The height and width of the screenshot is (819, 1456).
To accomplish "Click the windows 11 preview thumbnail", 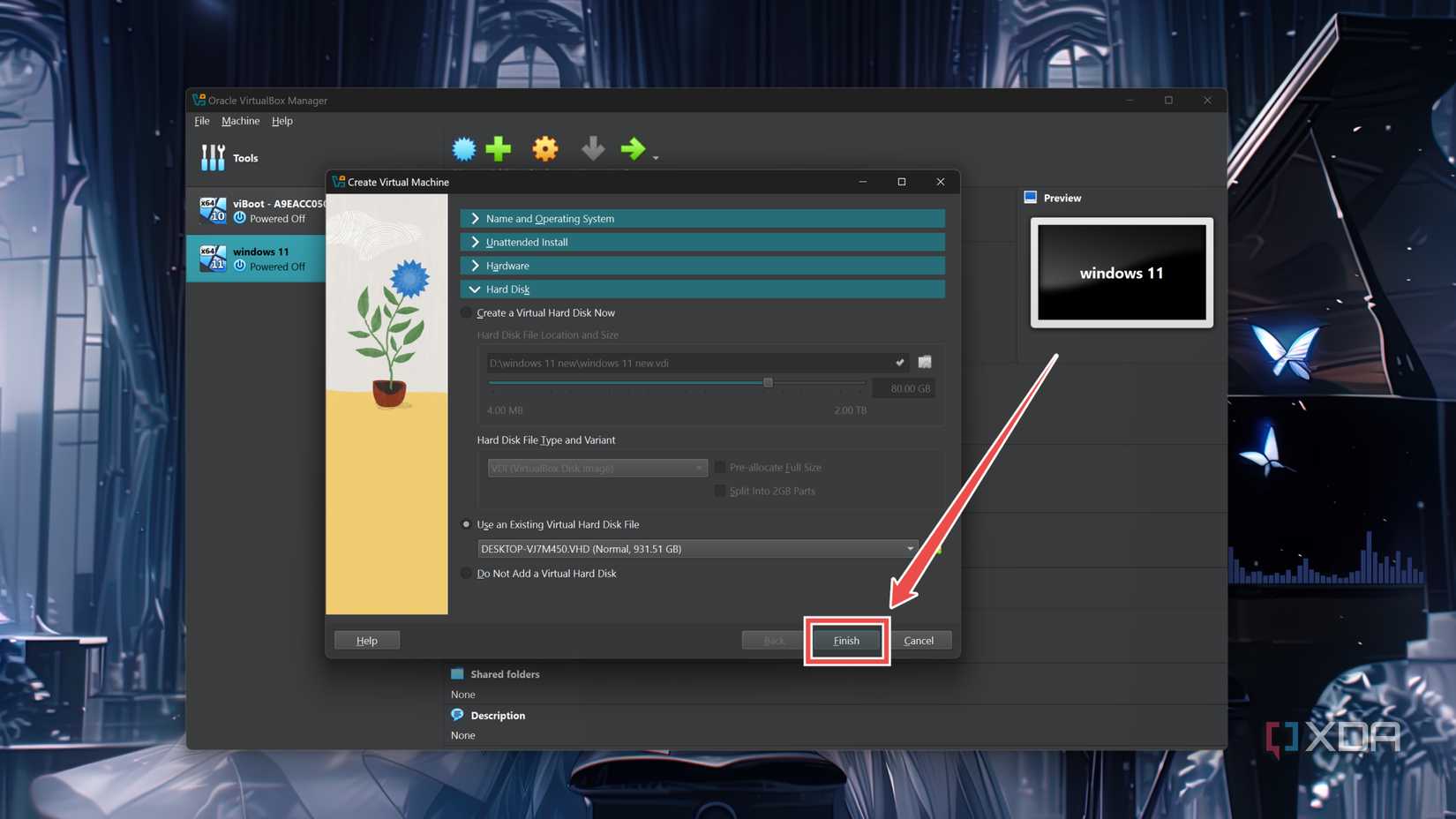I will (1121, 273).
